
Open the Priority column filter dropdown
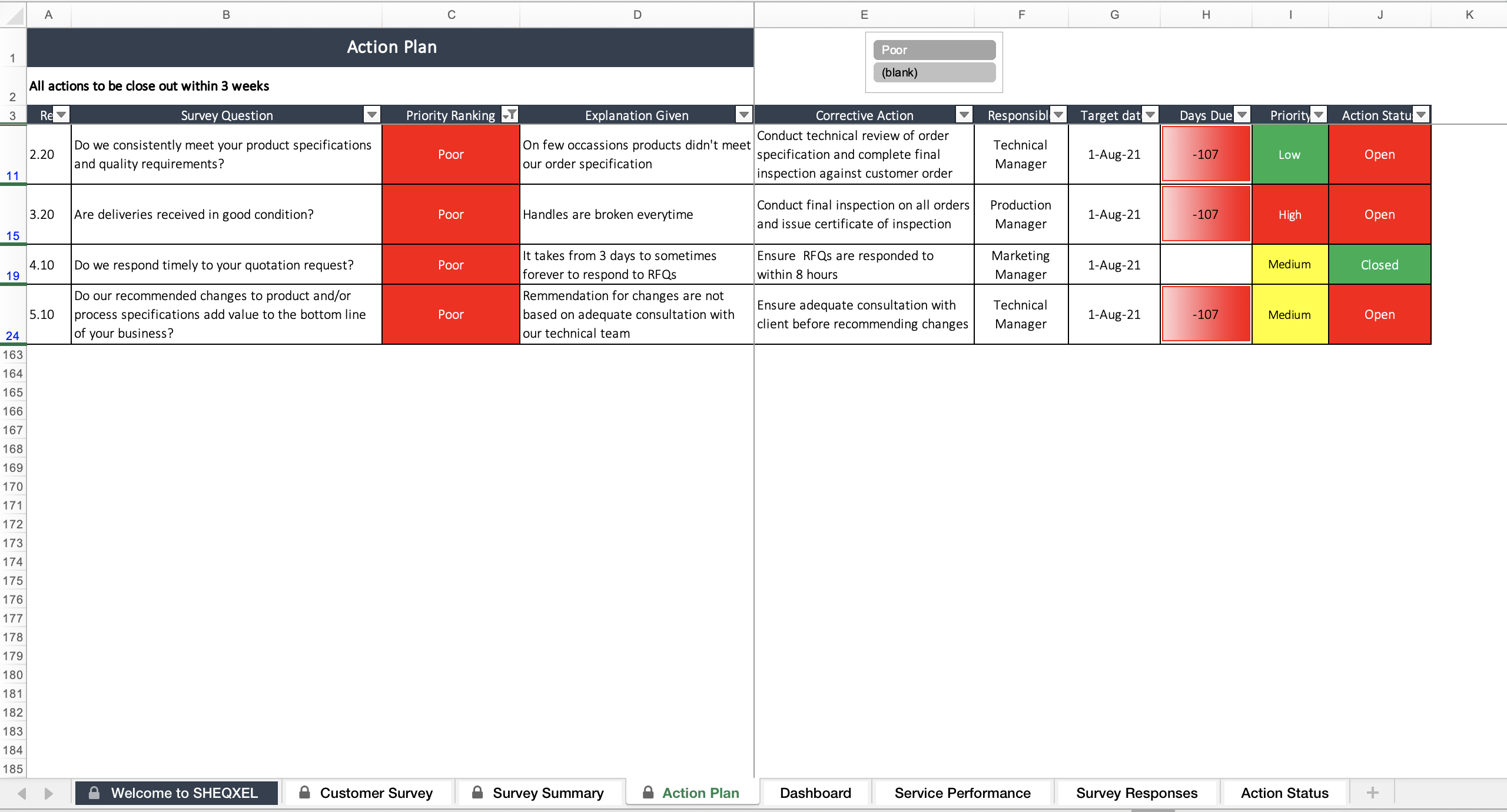pyautogui.click(x=1319, y=115)
